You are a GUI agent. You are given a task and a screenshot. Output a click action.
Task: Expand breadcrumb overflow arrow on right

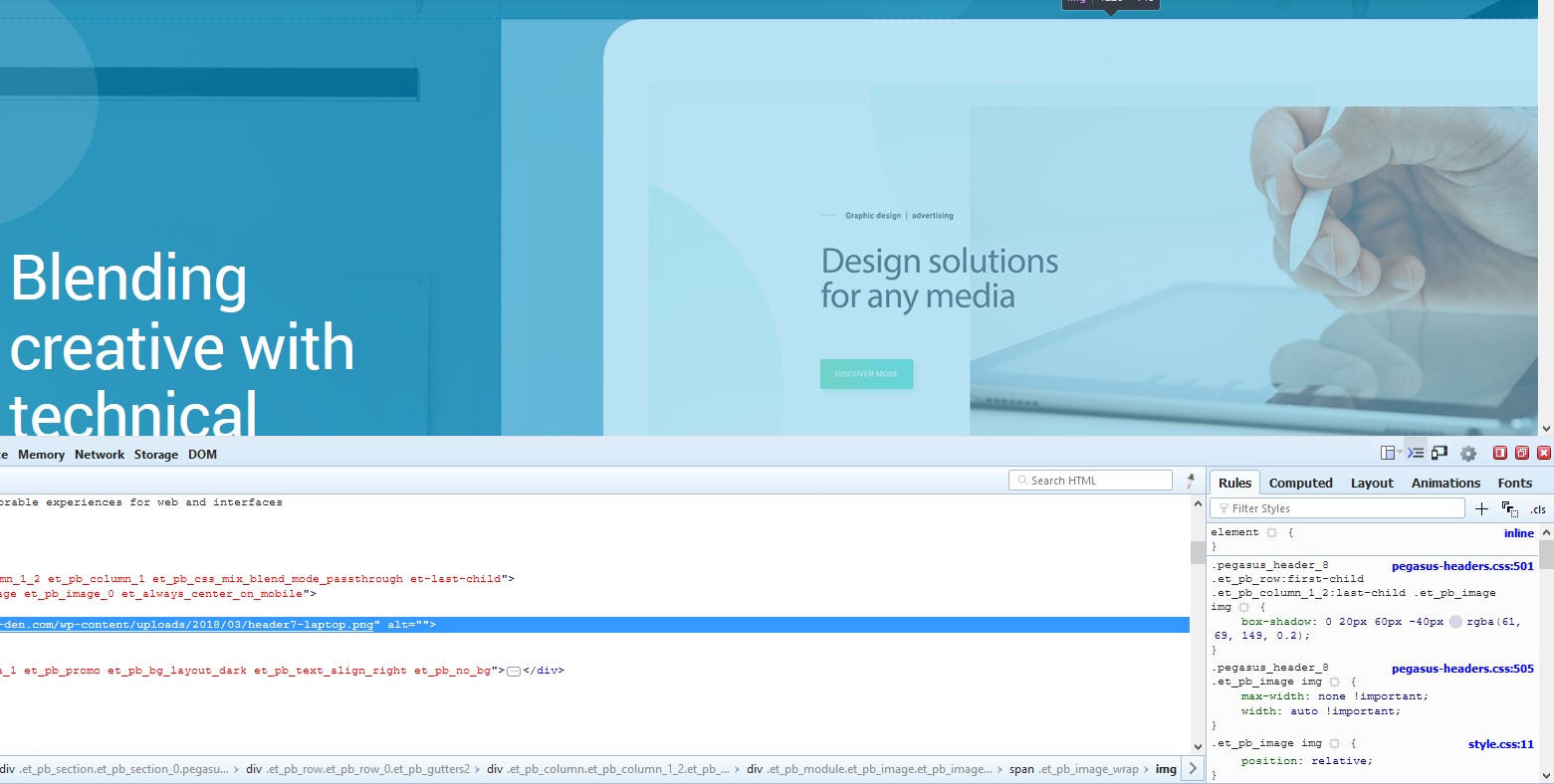point(1193,769)
